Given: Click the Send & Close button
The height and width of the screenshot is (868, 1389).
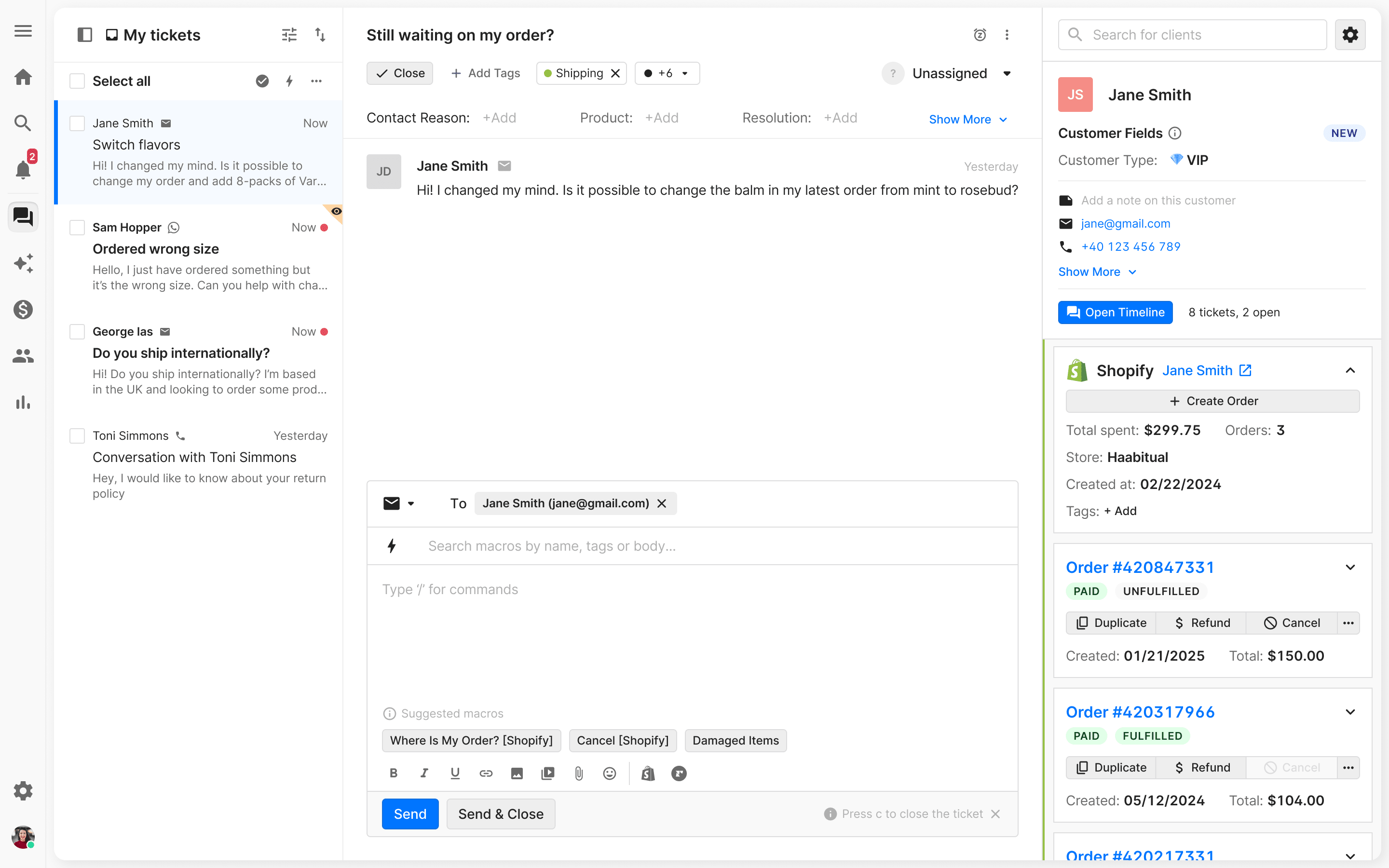Looking at the screenshot, I should pyautogui.click(x=501, y=814).
